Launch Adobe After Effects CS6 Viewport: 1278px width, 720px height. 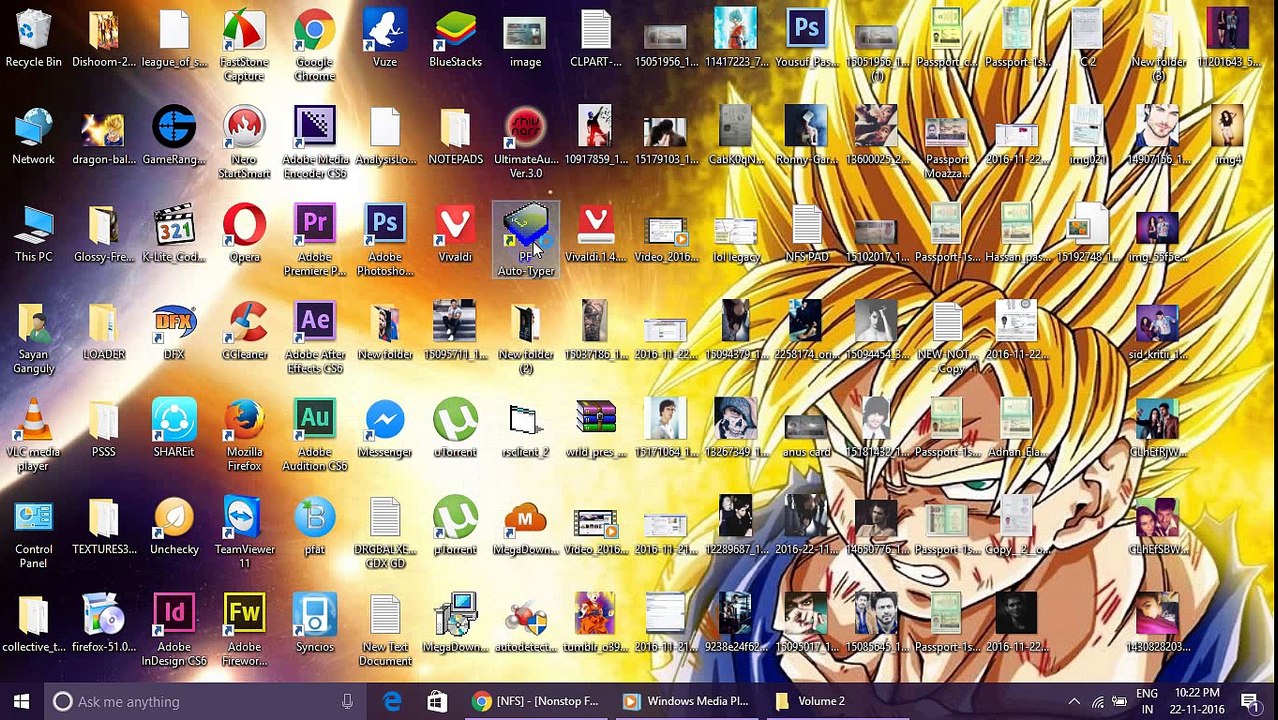[314, 338]
